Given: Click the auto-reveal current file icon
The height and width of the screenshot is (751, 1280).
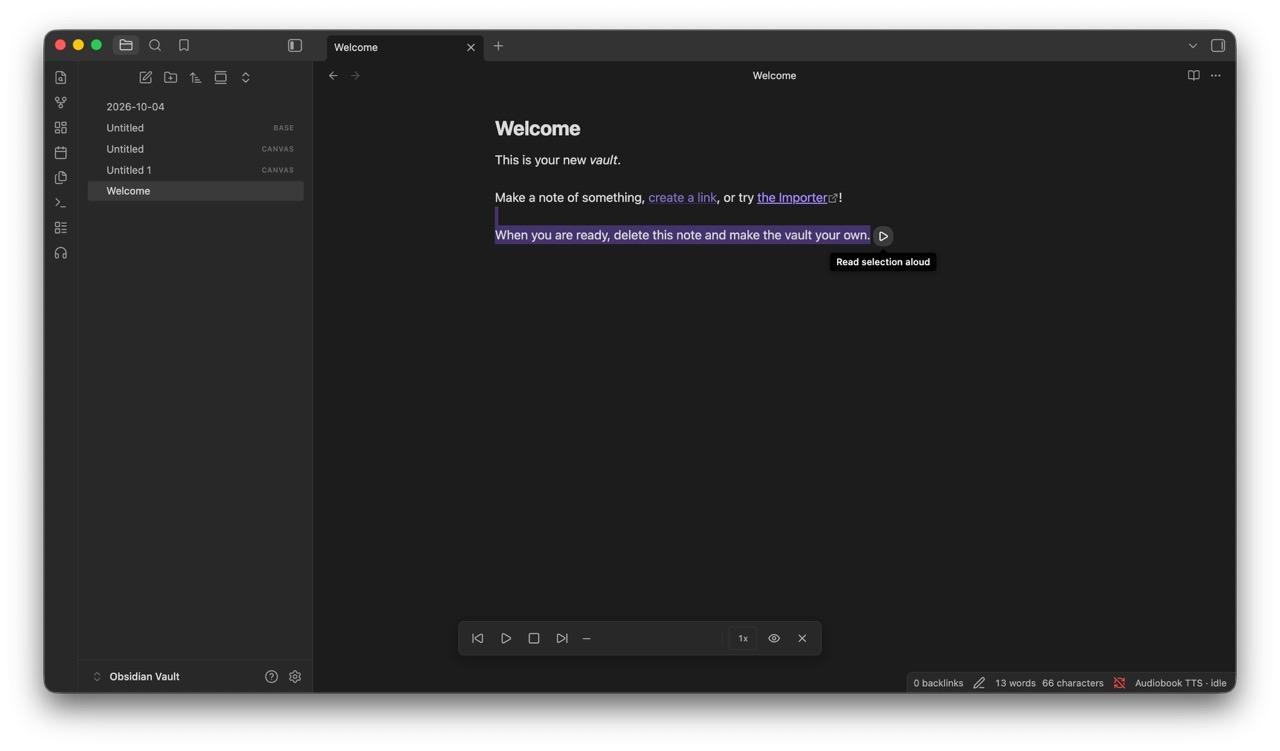Looking at the screenshot, I should (x=221, y=78).
